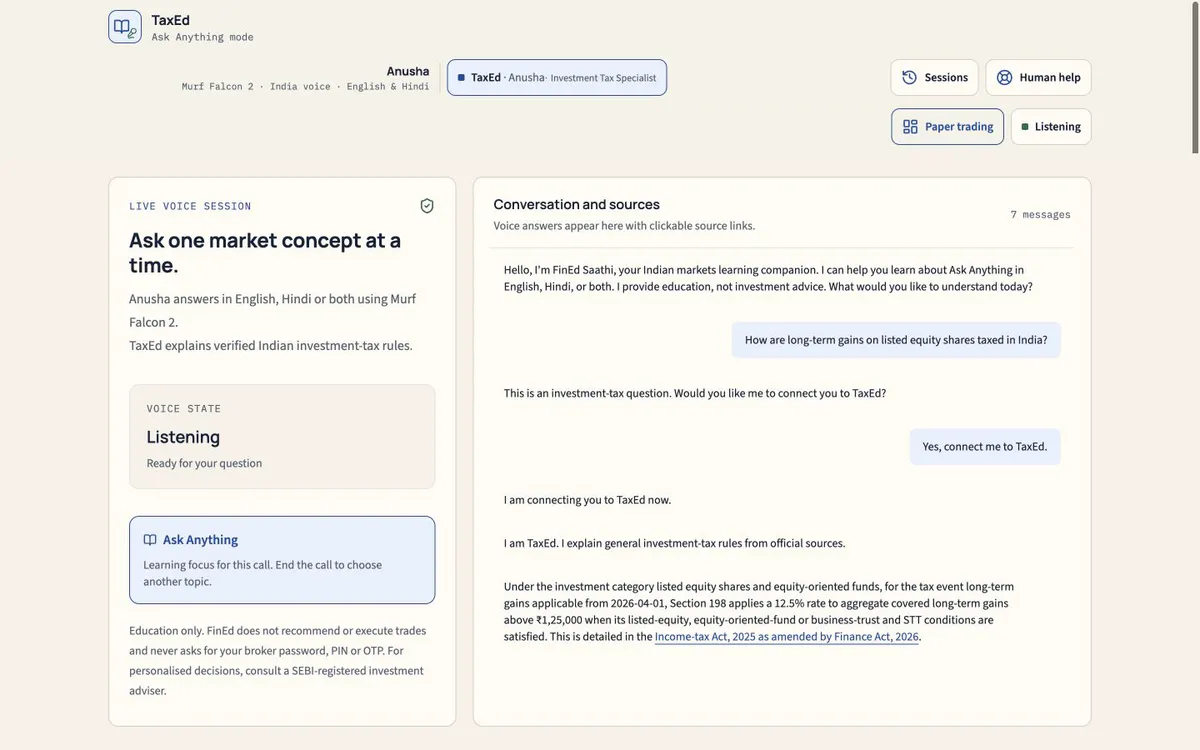Image resolution: width=1200 pixels, height=750 pixels.
Task: Toggle the Listening status button
Action: pos(1051,127)
